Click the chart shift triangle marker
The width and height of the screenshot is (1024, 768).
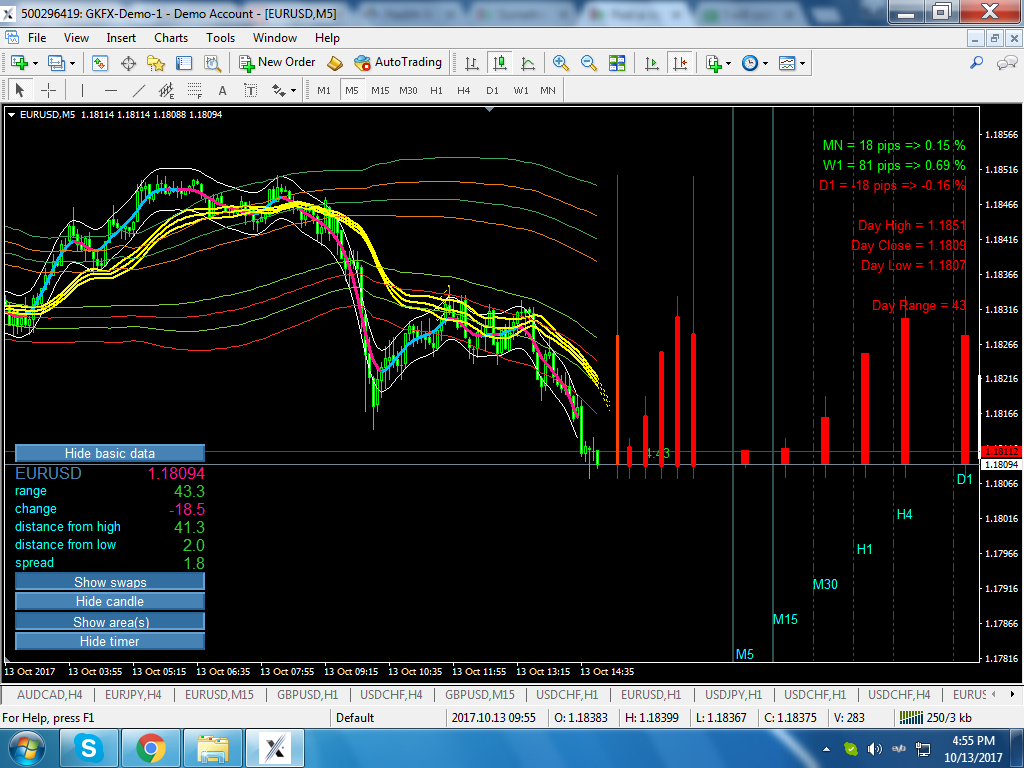pos(489,110)
